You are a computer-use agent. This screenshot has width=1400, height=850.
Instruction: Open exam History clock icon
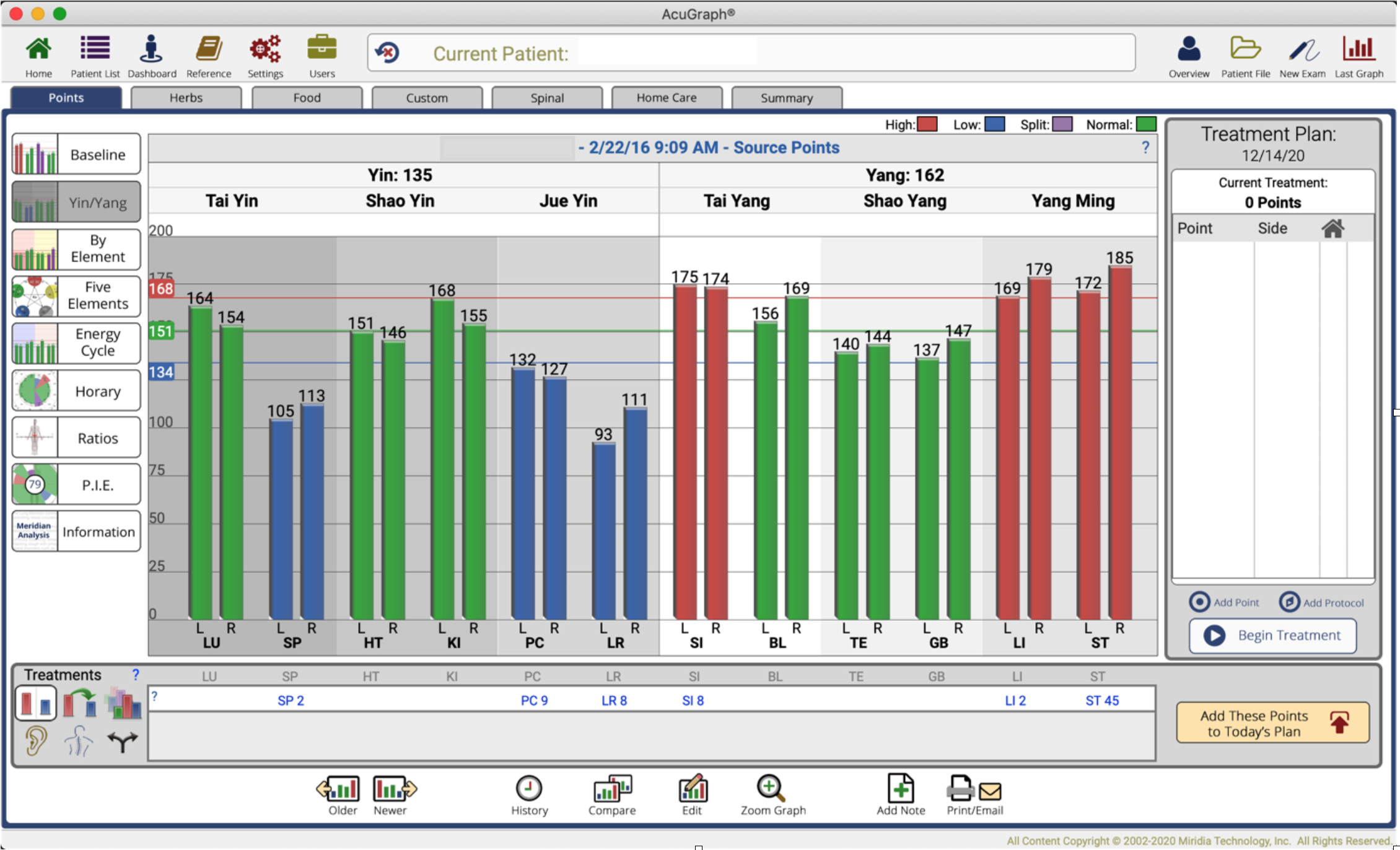tap(528, 788)
